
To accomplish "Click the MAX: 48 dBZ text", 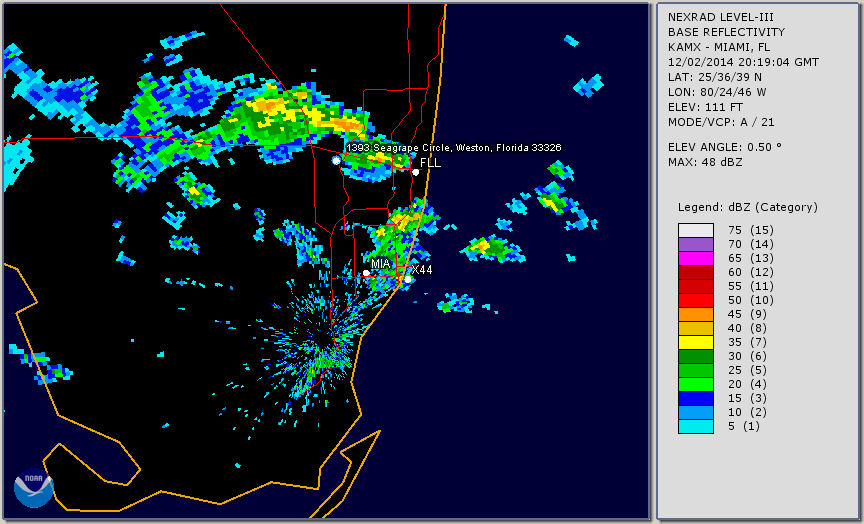I will 705,162.
